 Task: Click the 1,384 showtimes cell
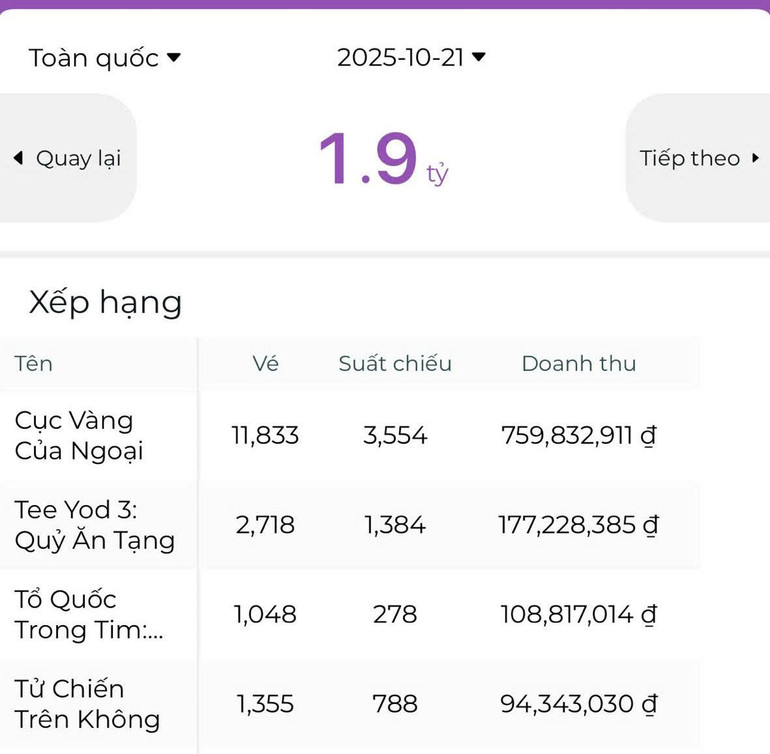point(395,525)
